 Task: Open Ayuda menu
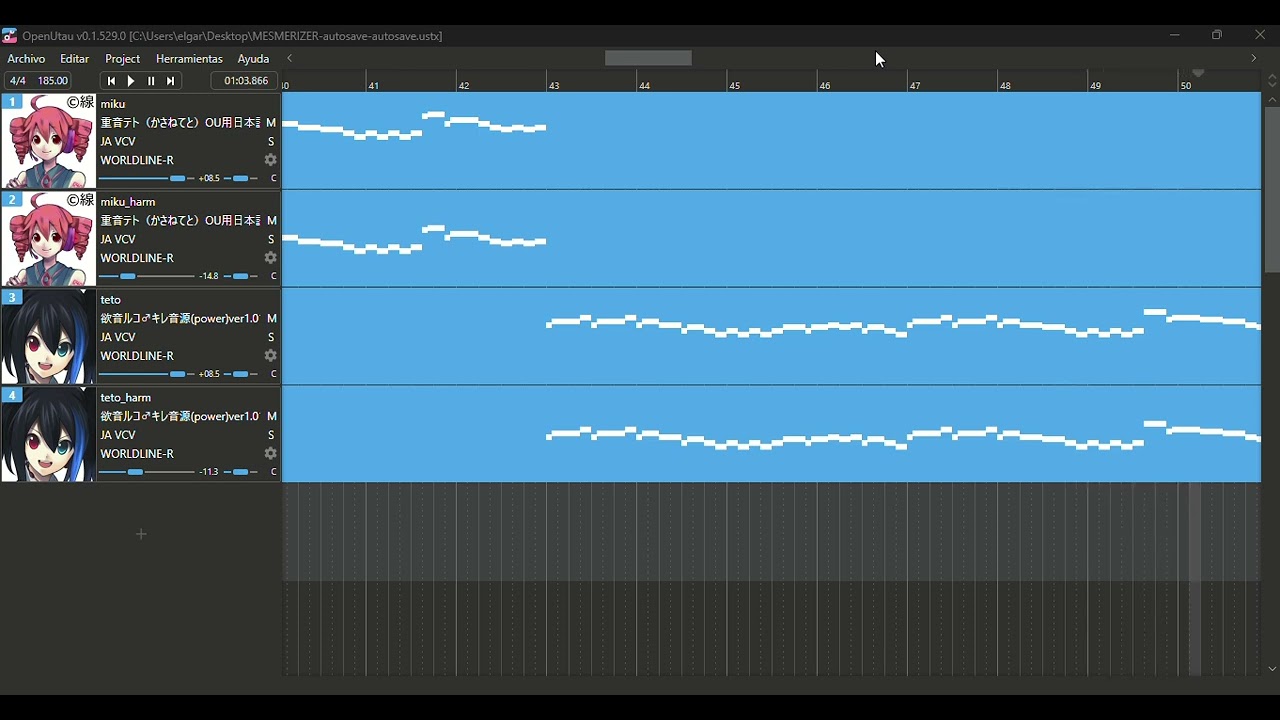[253, 59]
